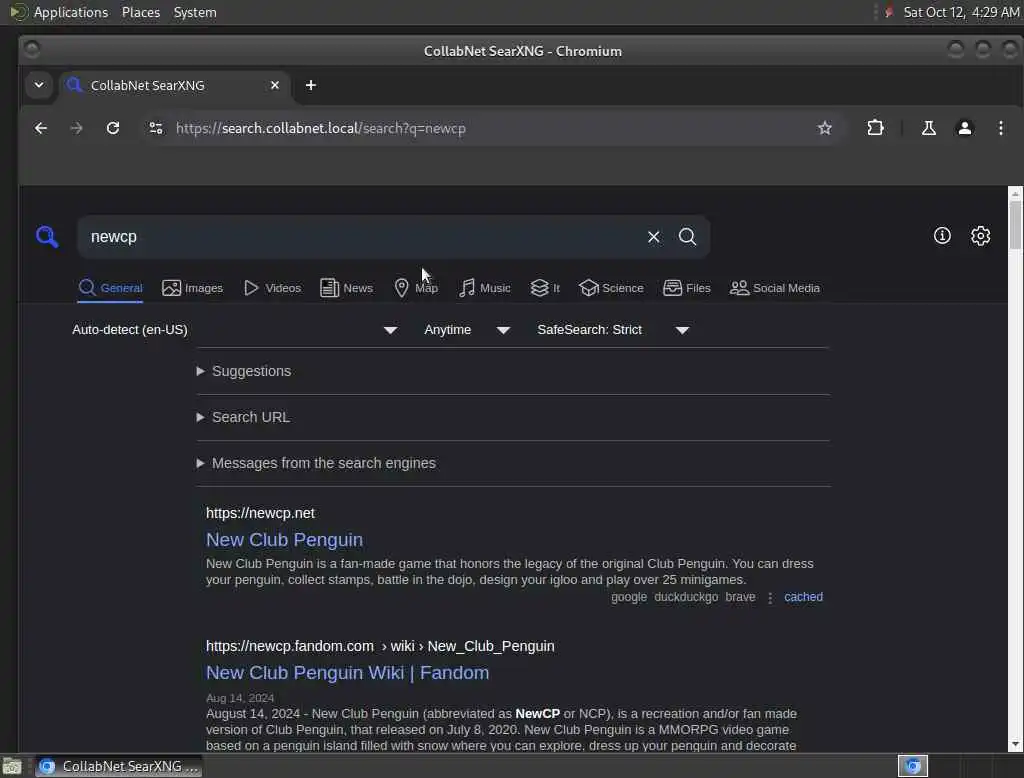Open the Anytime time range dropdown
This screenshot has width=1024, height=778.
coord(467,330)
